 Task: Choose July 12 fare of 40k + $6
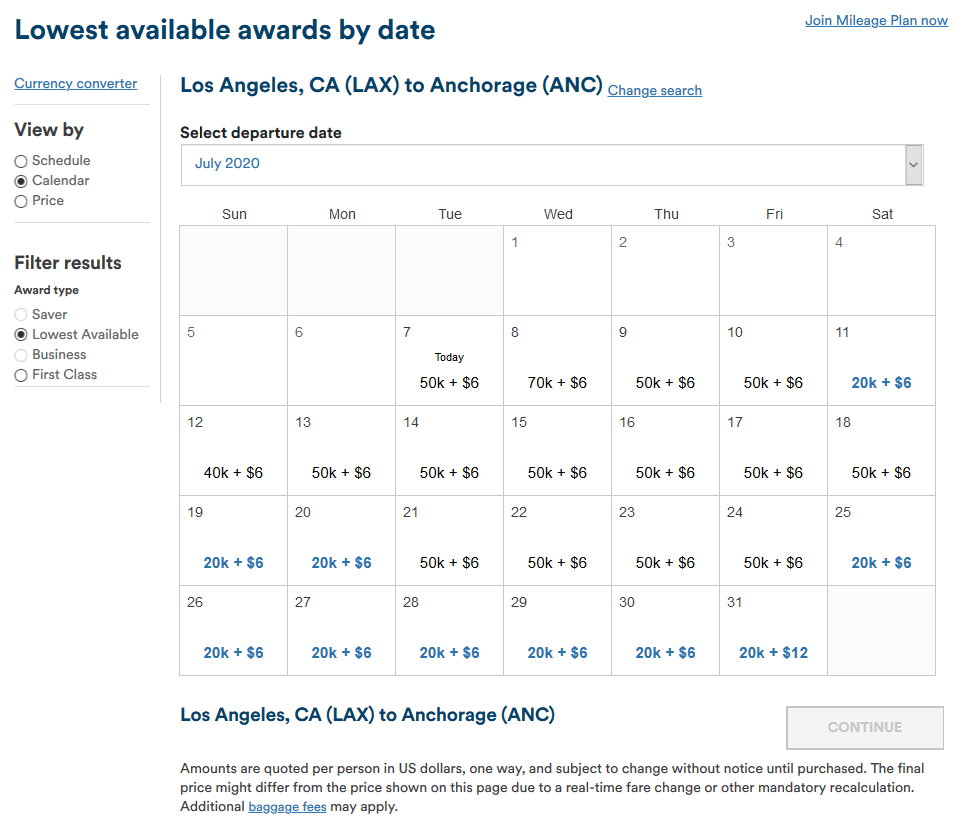pos(233,473)
